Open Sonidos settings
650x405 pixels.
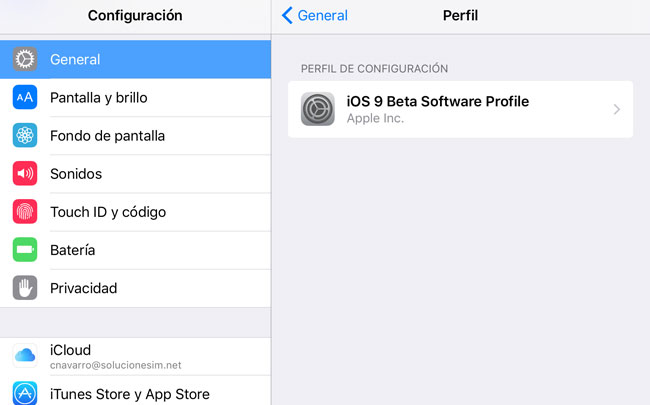[136, 174]
